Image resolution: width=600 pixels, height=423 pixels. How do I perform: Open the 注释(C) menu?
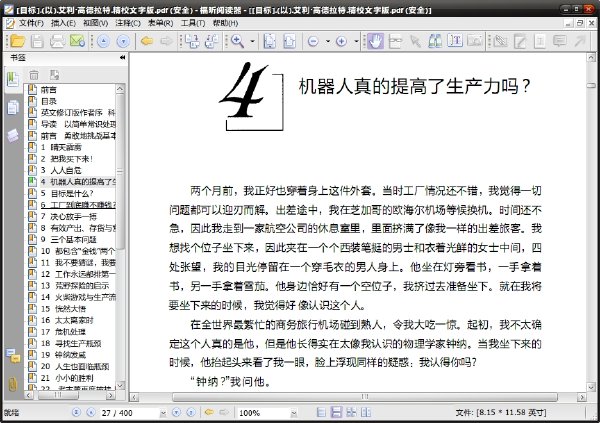[128, 23]
